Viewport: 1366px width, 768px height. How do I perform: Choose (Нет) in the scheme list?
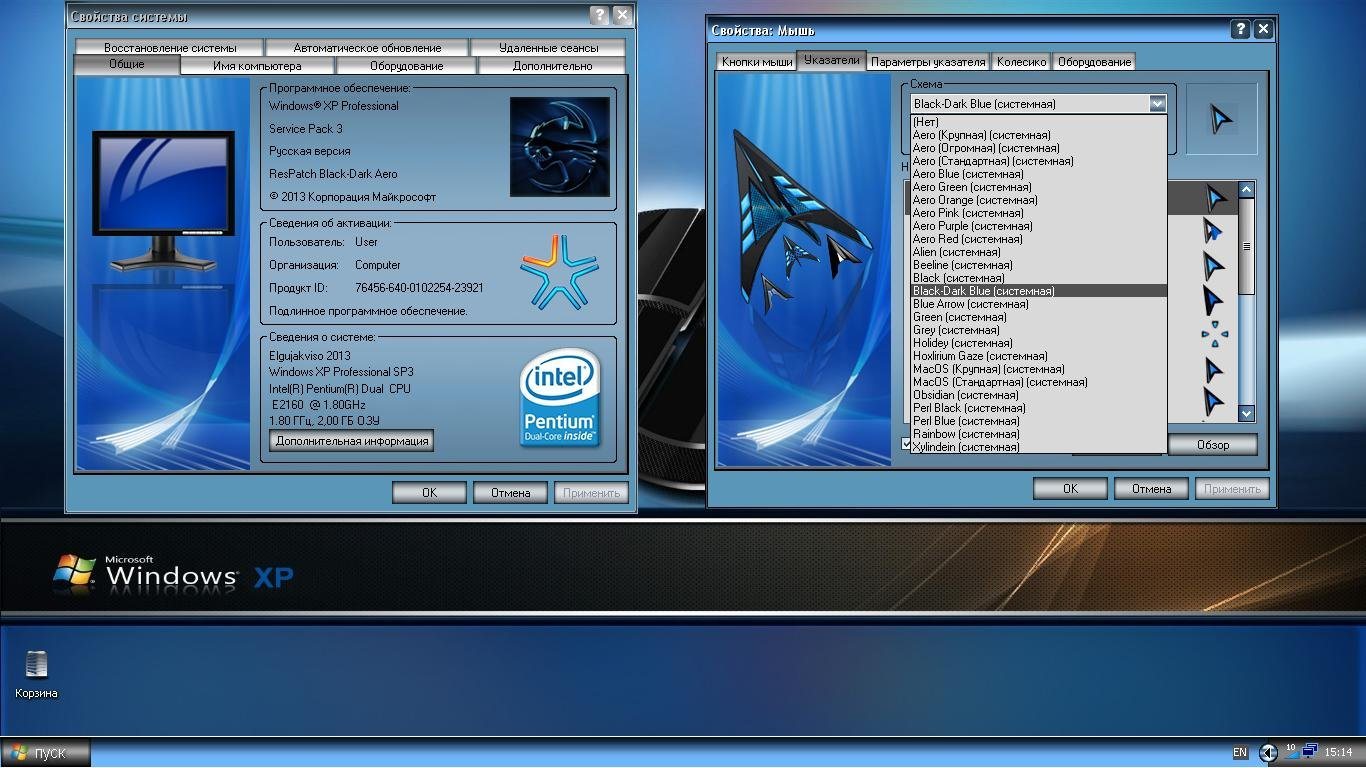(1038, 122)
